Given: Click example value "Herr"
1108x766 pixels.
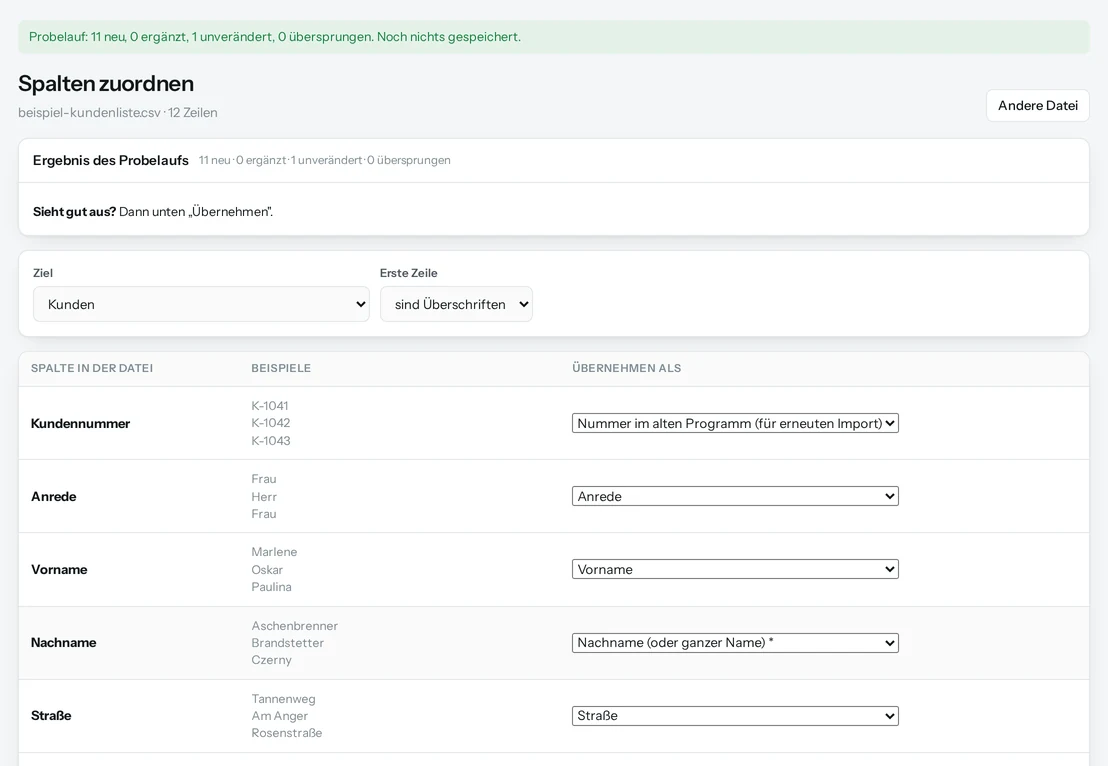Looking at the screenshot, I should point(264,497).
